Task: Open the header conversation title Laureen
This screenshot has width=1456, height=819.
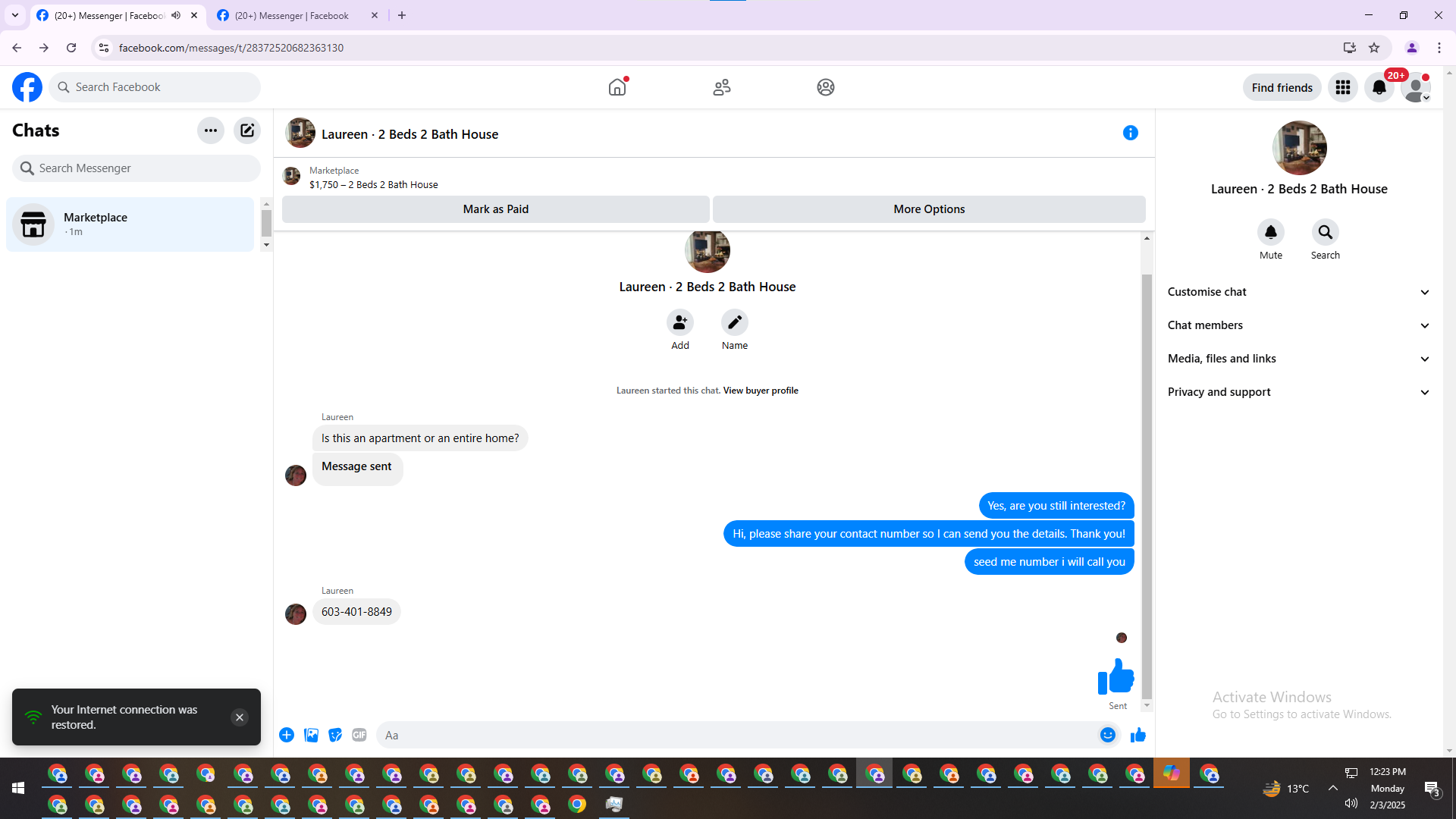Action: pyautogui.click(x=409, y=134)
